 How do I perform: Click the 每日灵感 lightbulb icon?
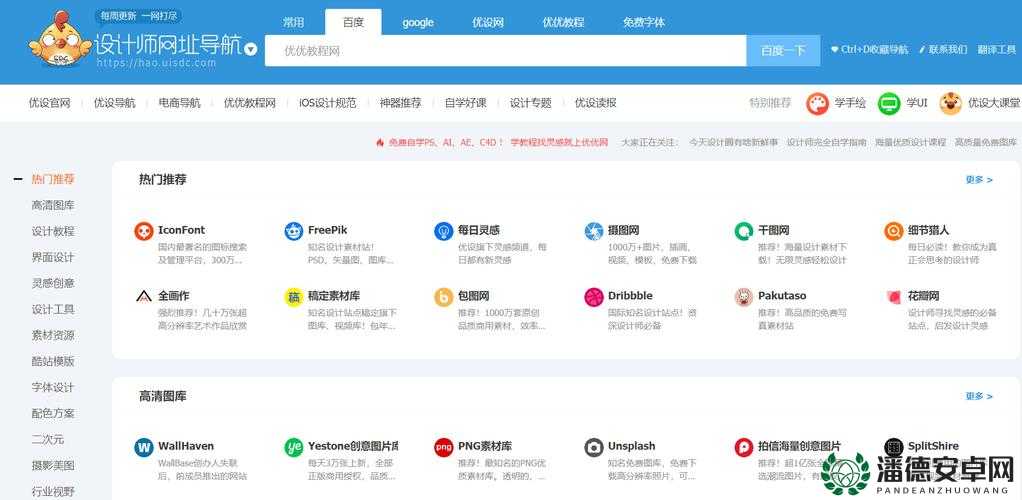pyautogui.click(x=444, y=231)
